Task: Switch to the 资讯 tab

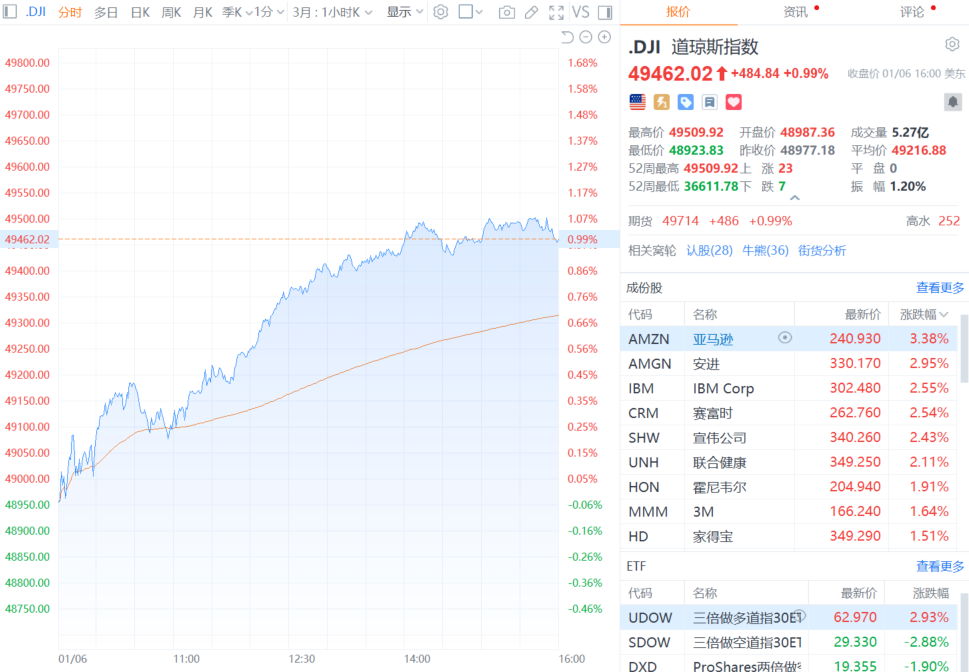Action: (796, 12)
